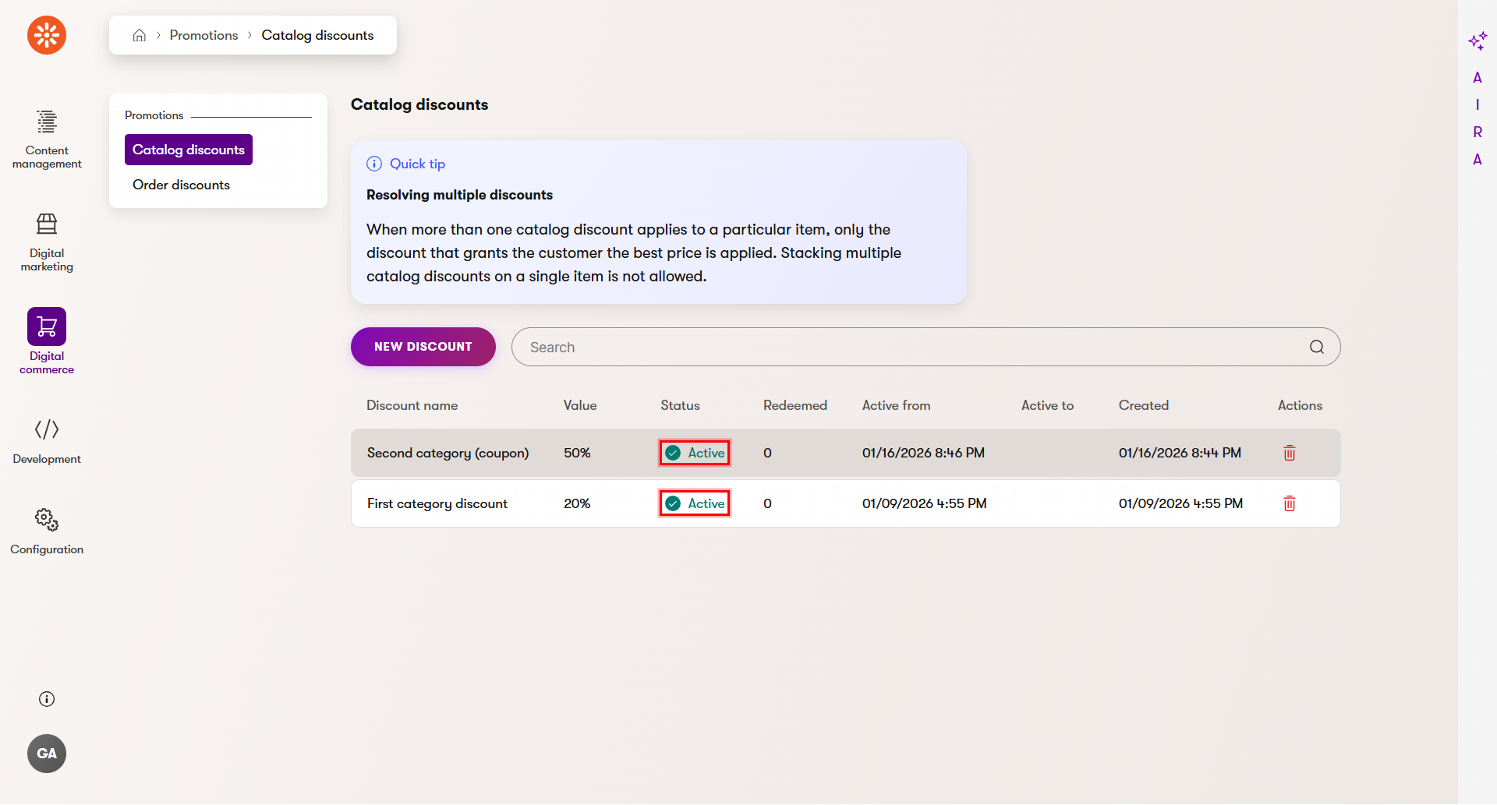Open the AIRA assistant sparkle icon
1497x805 pixels.
1476,41
